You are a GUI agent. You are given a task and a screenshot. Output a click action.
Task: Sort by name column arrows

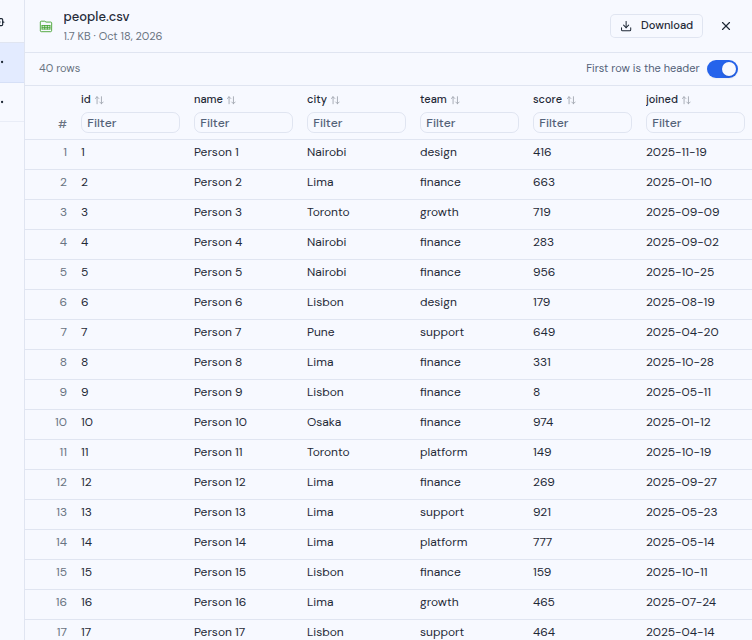(231, 100)
